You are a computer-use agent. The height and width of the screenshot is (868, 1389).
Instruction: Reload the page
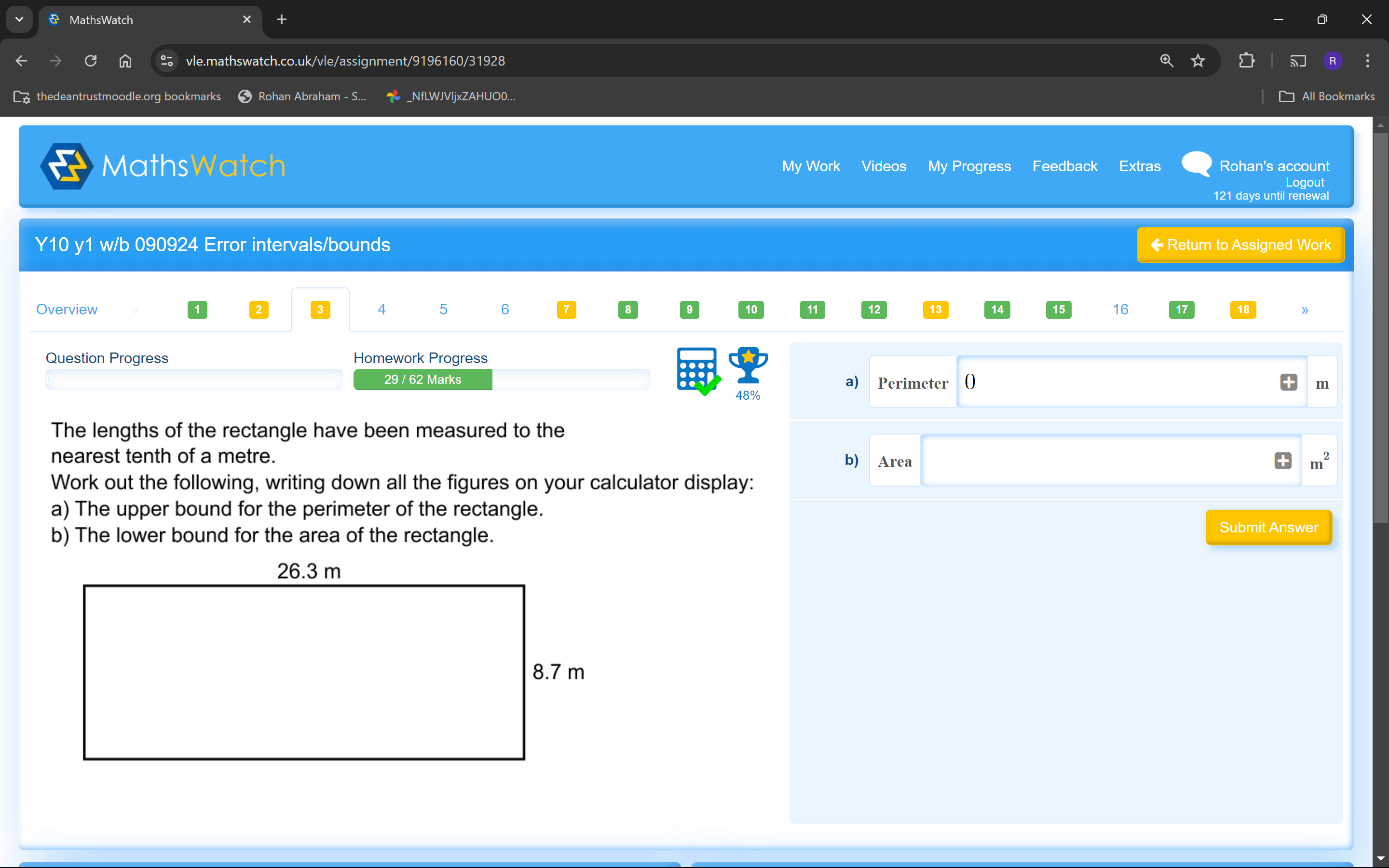coord(91,61)
